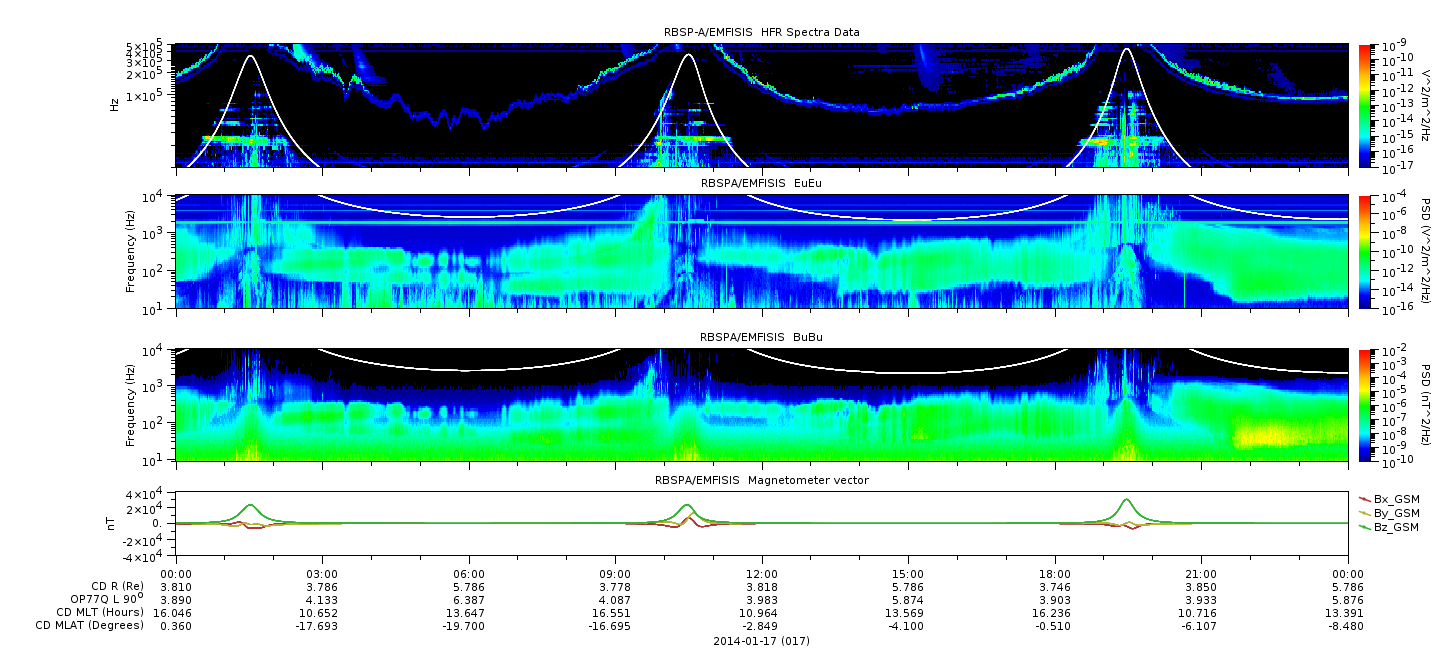
Task: Click the HFR Spectra Data plot title
Action: (x=761, y=33)
